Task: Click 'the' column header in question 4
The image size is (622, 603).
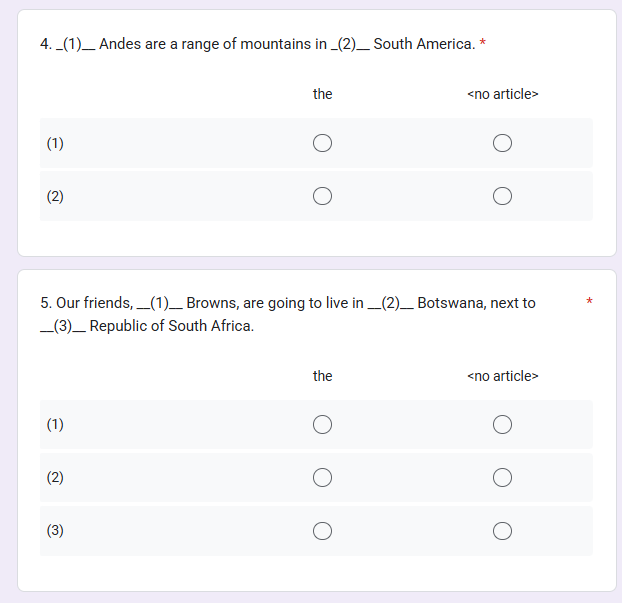Action: click(322, 94)
